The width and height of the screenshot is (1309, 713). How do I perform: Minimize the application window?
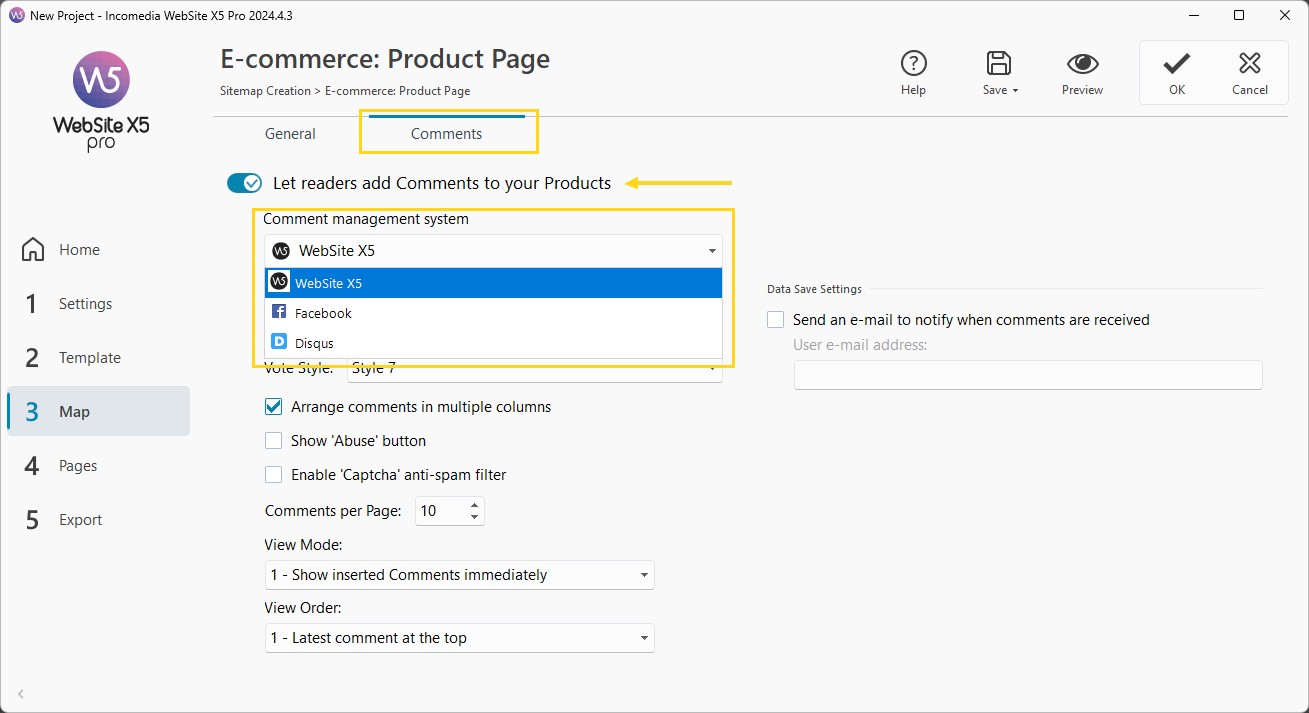[x=1194, y=15]
